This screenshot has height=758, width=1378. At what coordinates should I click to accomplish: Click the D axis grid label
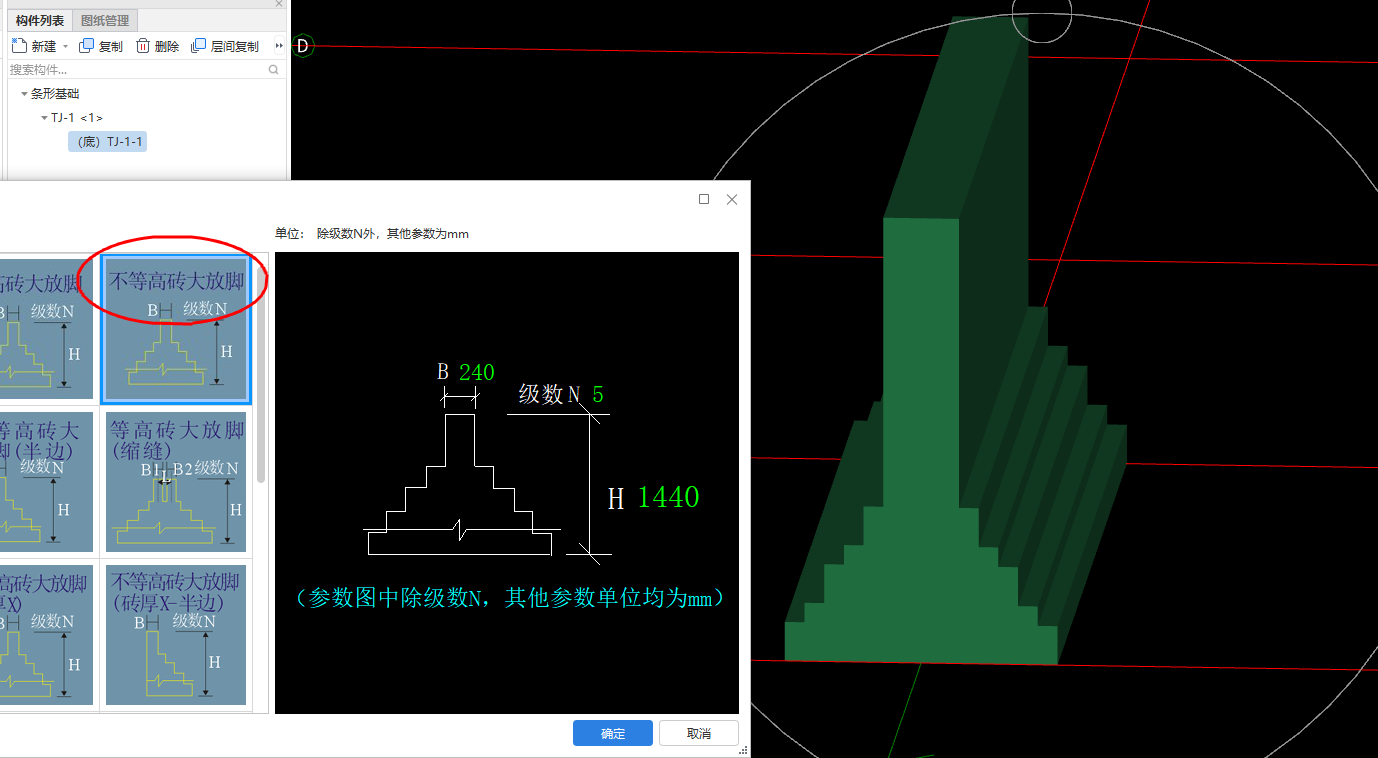coord(303,46)
